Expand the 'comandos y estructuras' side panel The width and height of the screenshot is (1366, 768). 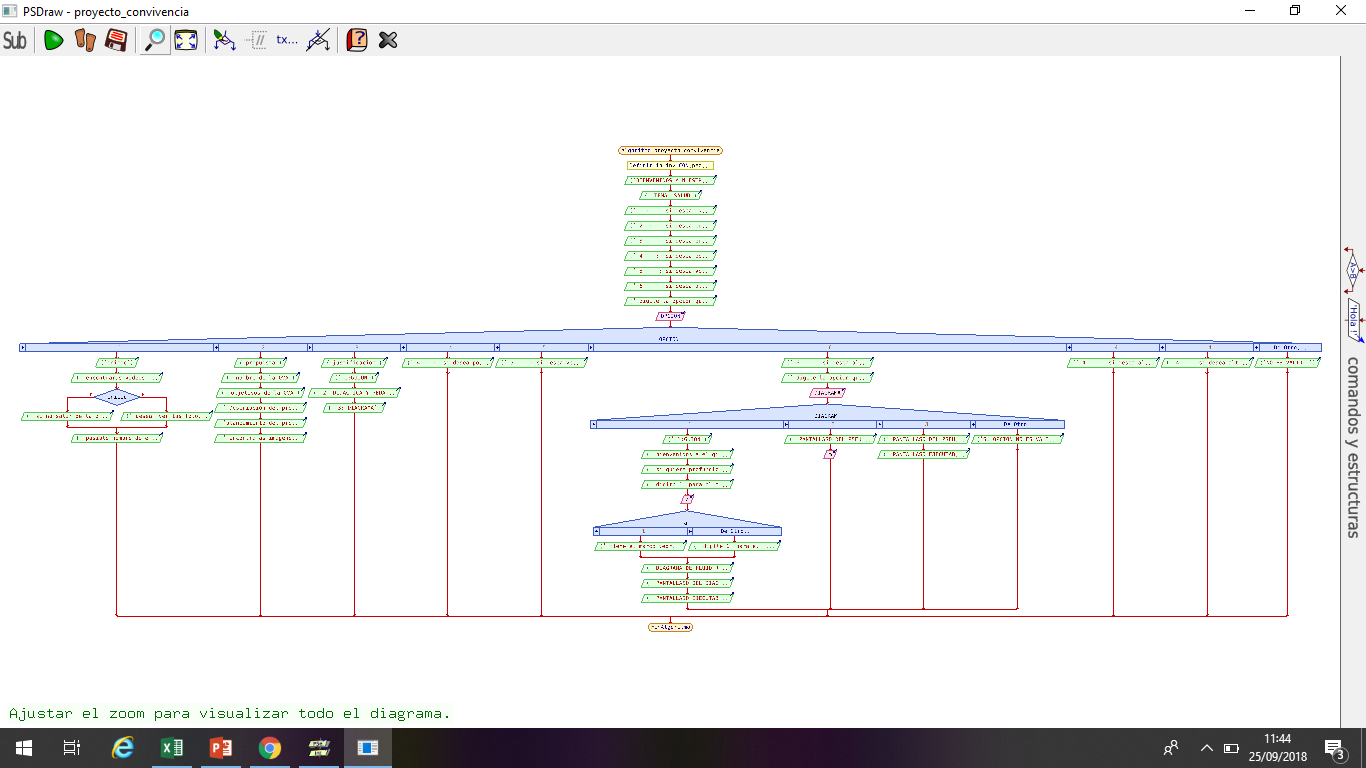(x=1352, y=447)
